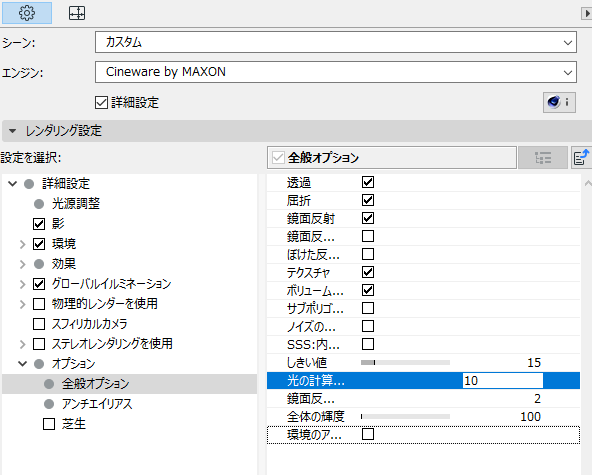592x475 pixels.
Task: Click the panel flyout arrow at top right
Action: click(586, 14)
